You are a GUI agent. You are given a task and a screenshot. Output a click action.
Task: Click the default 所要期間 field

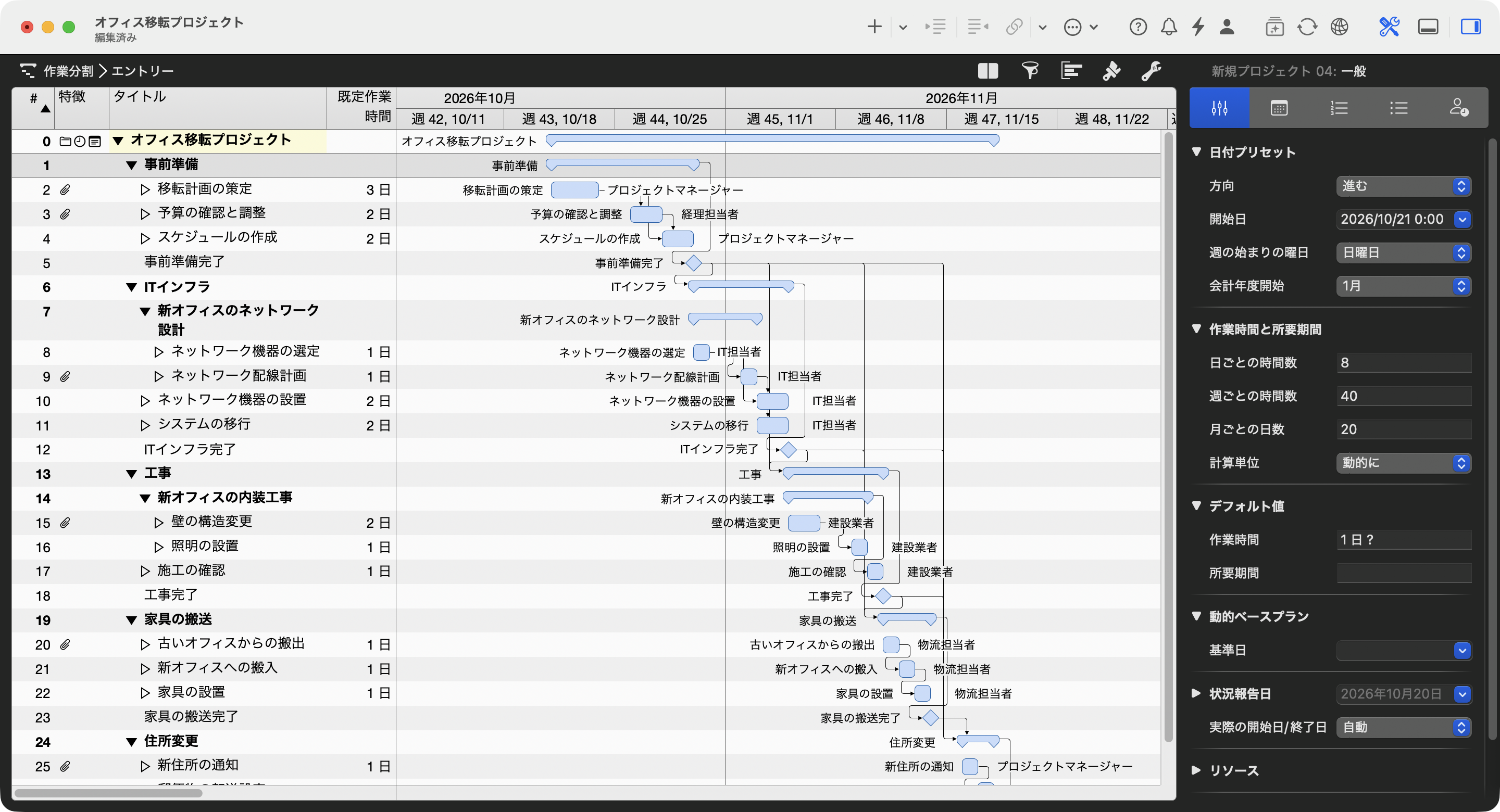(x=1404, y=573)
